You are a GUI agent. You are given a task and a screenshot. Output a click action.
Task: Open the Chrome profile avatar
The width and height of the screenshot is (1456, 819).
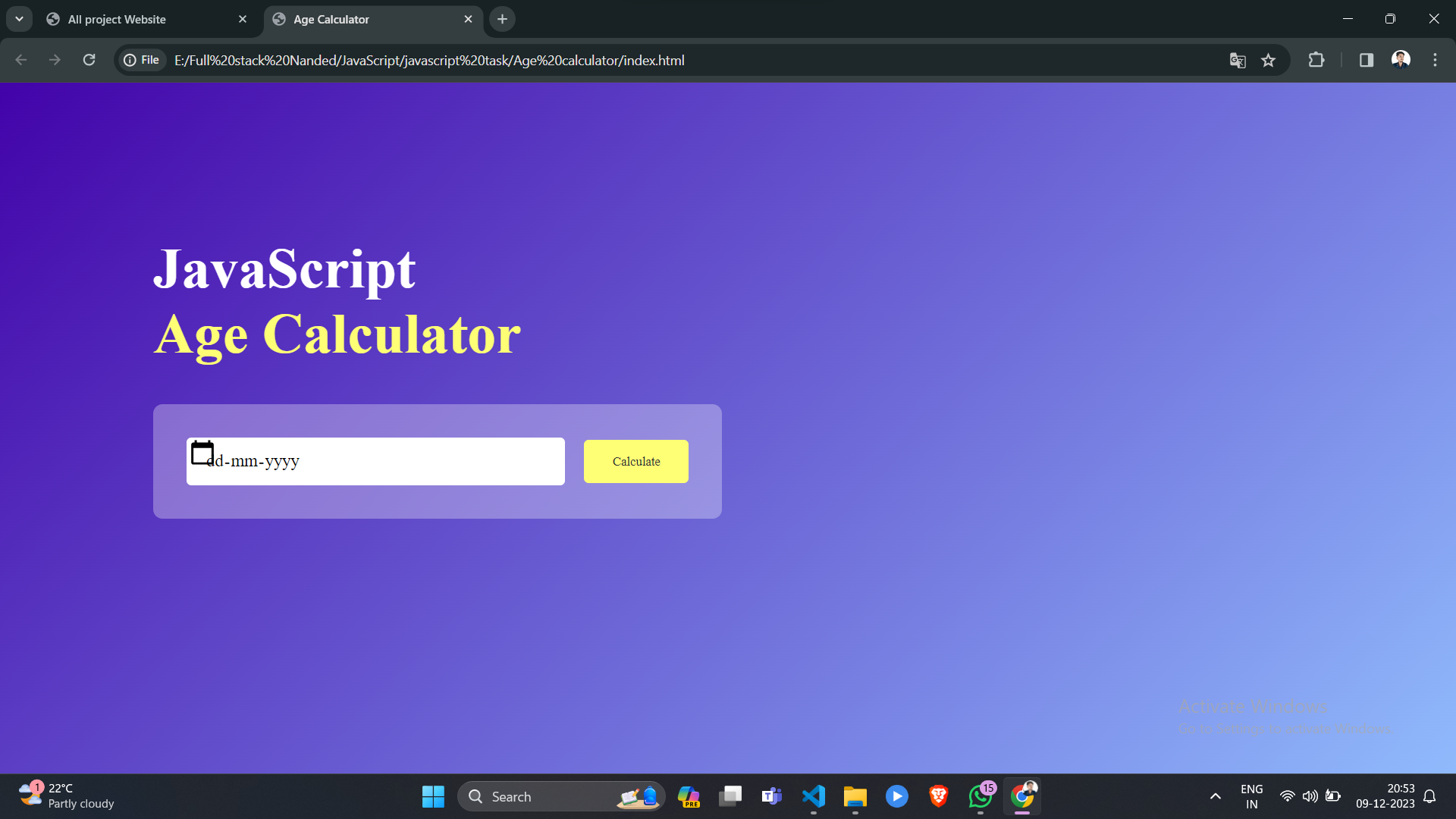(x=1401, y=60)
